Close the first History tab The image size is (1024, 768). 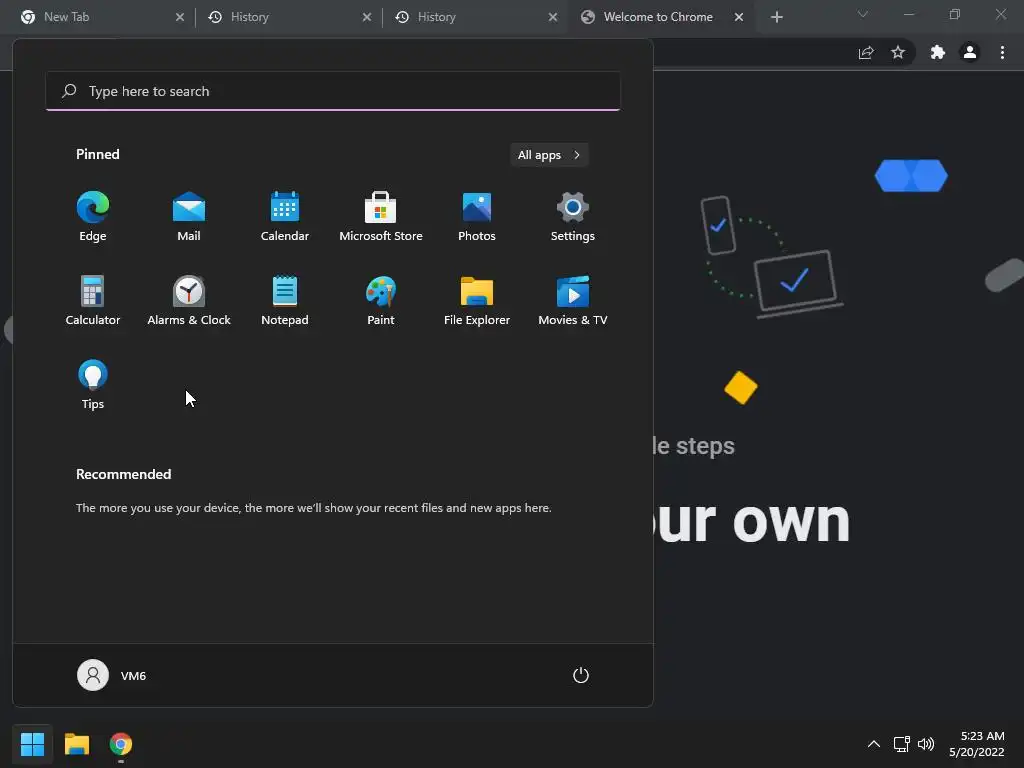point(366,17)
